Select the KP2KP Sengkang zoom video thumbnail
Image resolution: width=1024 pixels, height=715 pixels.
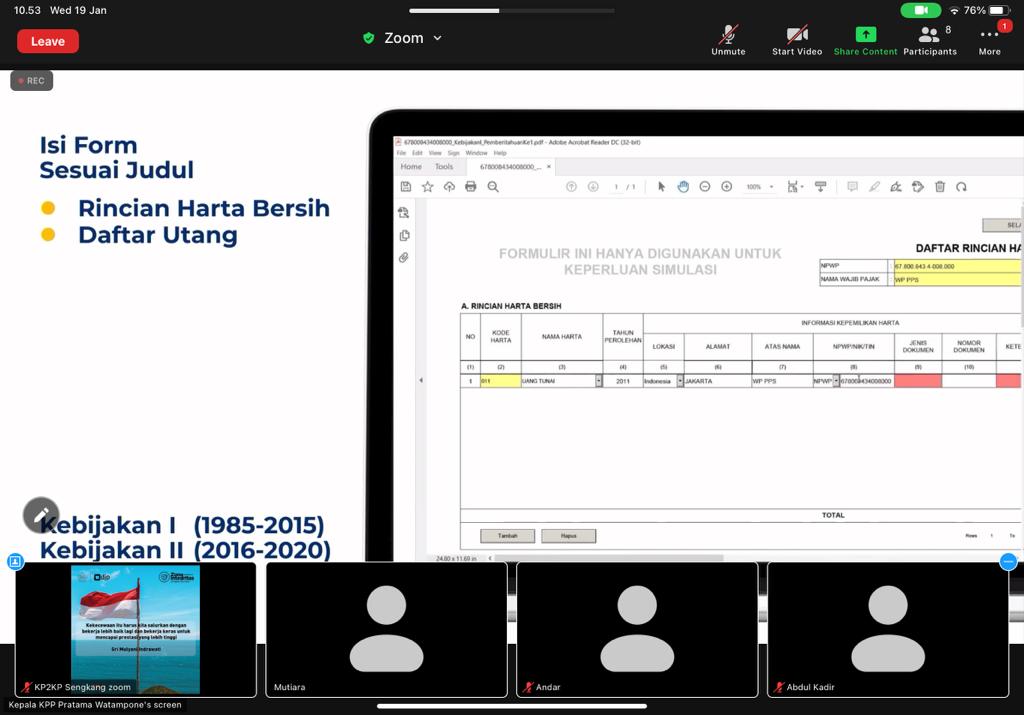click(135, 629)
